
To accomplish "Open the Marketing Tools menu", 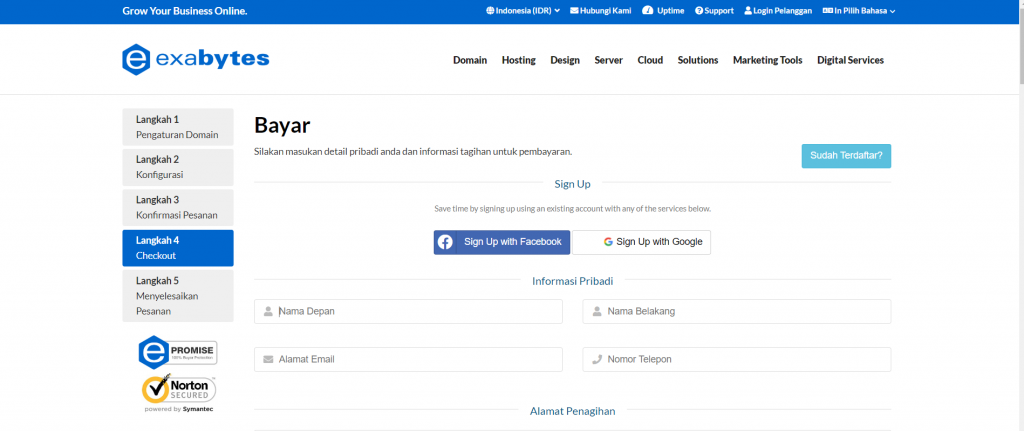I will coord(768,60).
